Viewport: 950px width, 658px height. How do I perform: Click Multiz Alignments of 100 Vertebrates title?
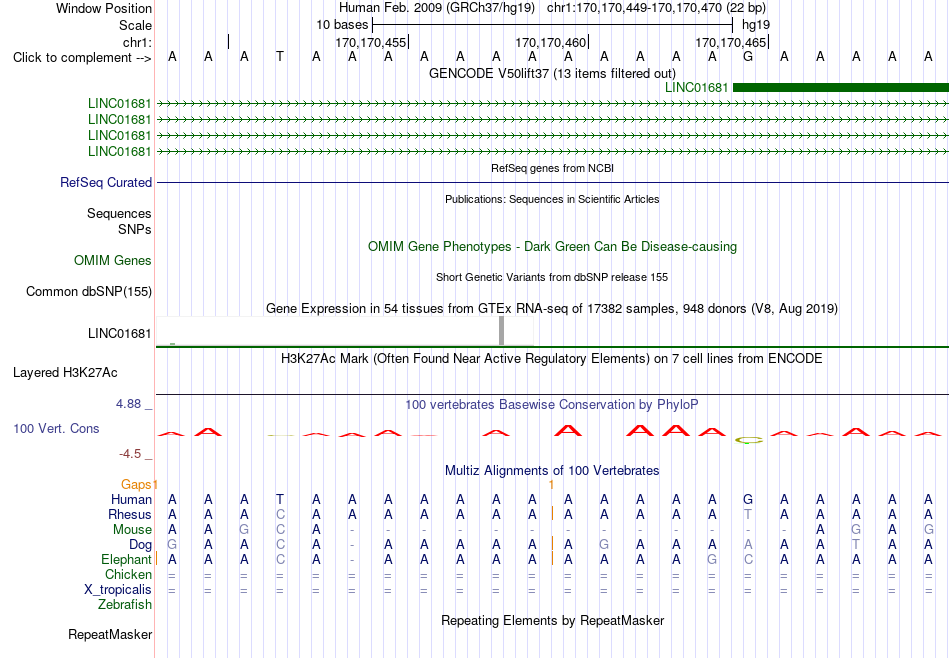tap(552, 470)
